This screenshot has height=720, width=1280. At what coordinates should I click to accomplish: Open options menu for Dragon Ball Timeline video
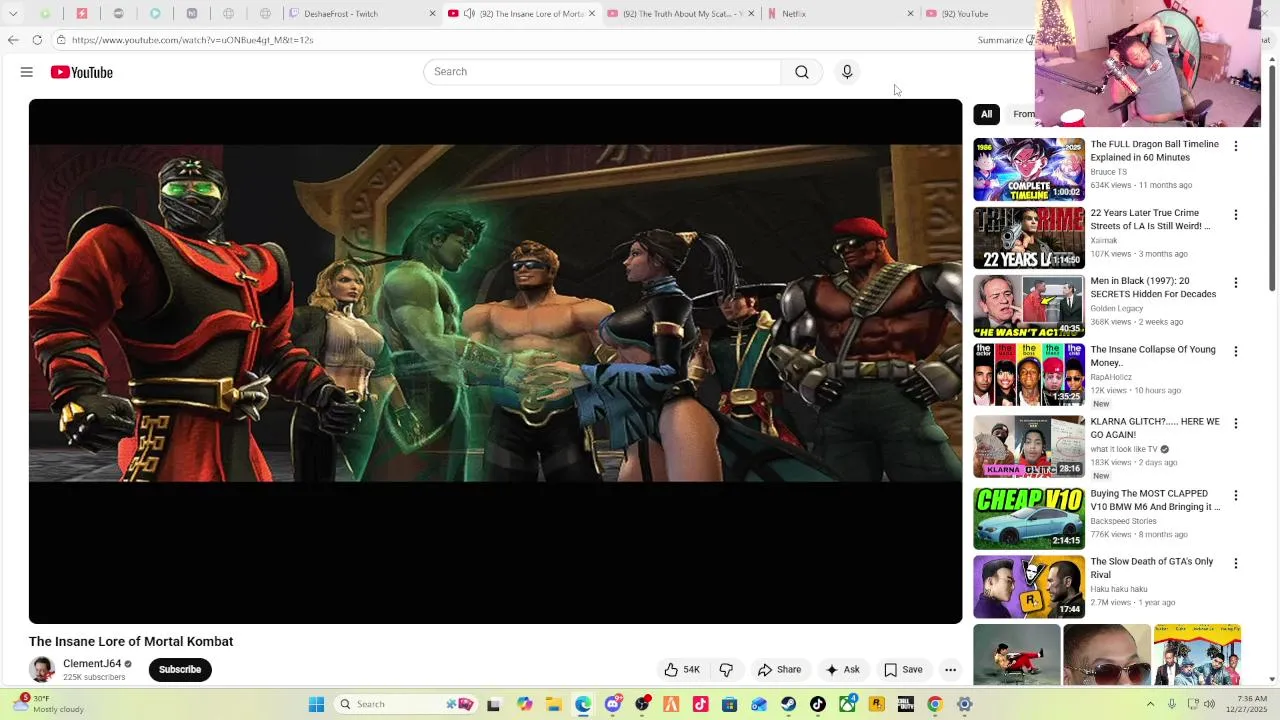[x=1236, y=146]
